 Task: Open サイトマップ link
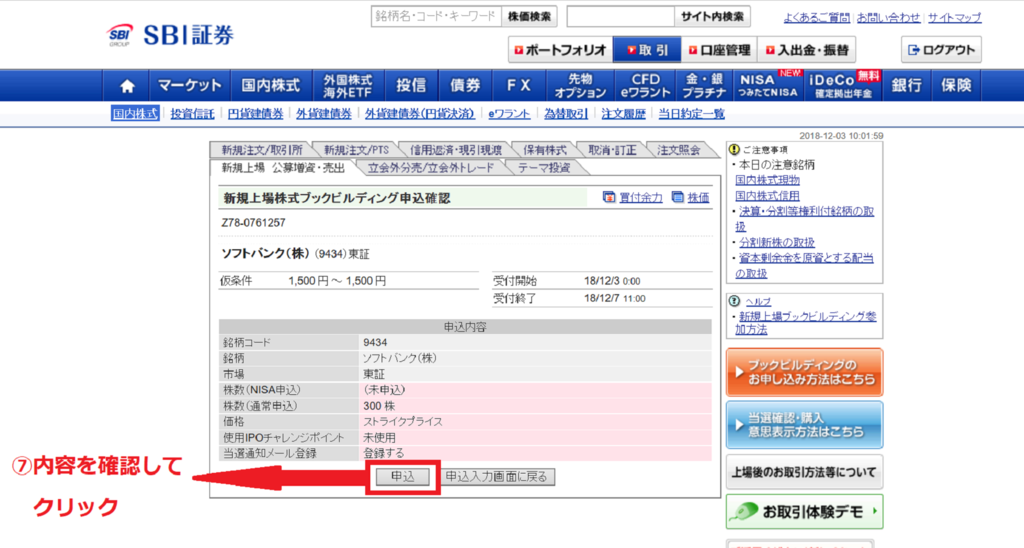pyautogui.click(x=954, y=18)
